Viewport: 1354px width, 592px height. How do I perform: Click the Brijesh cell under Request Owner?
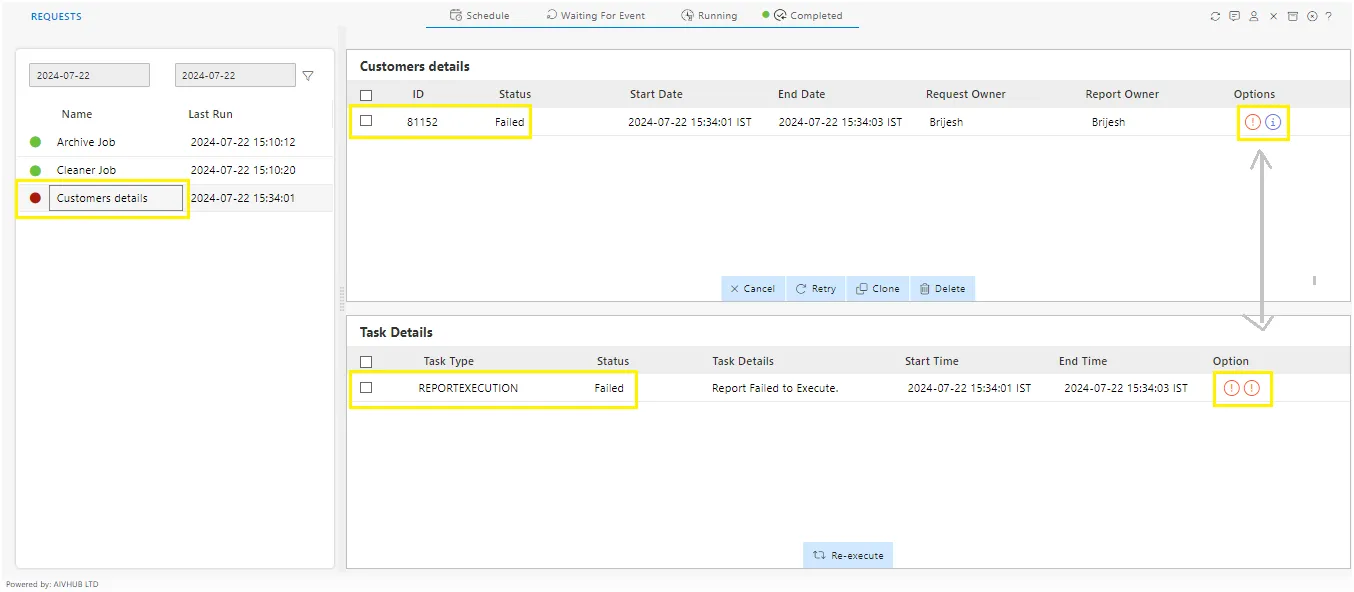coord(946,122)
